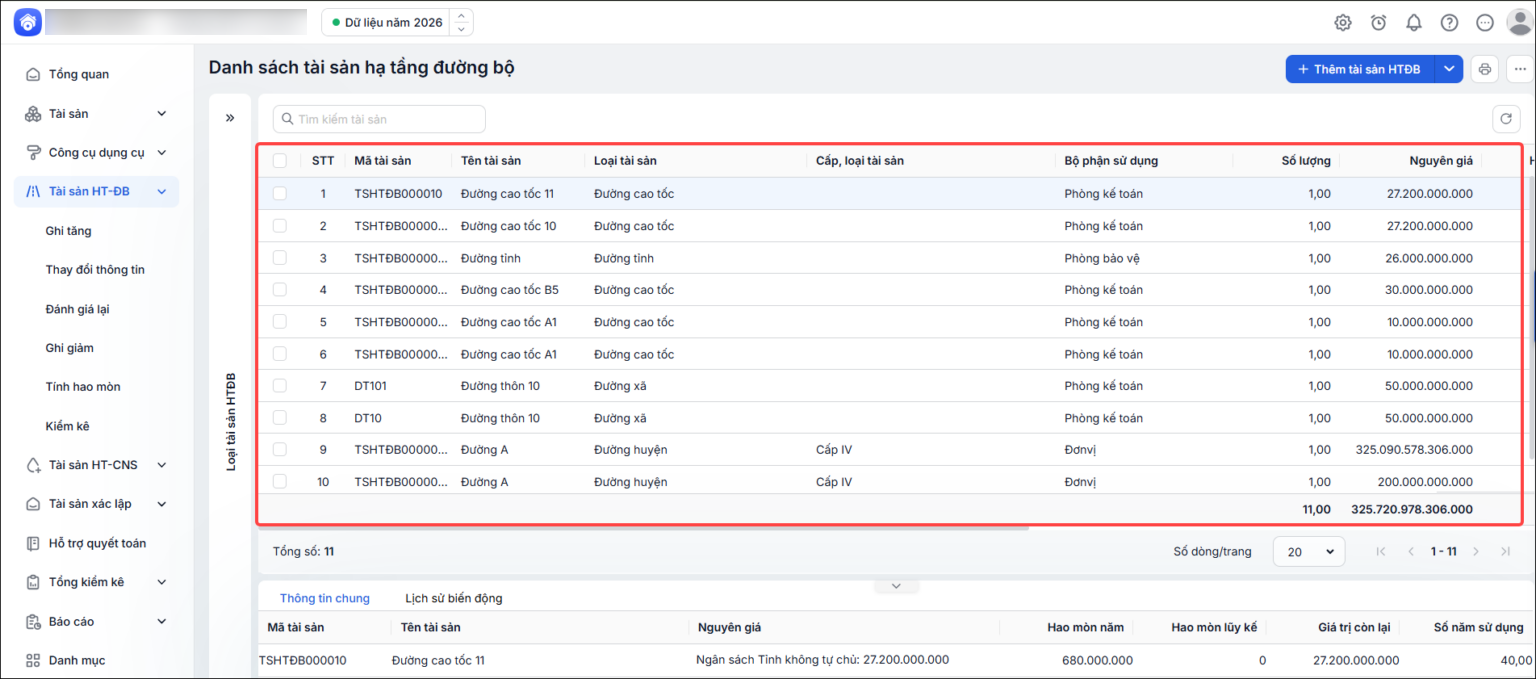The height and width of the screenshot is (679, 1536).
Task: Open the help question mark icon
Action: pos(1449,22)
